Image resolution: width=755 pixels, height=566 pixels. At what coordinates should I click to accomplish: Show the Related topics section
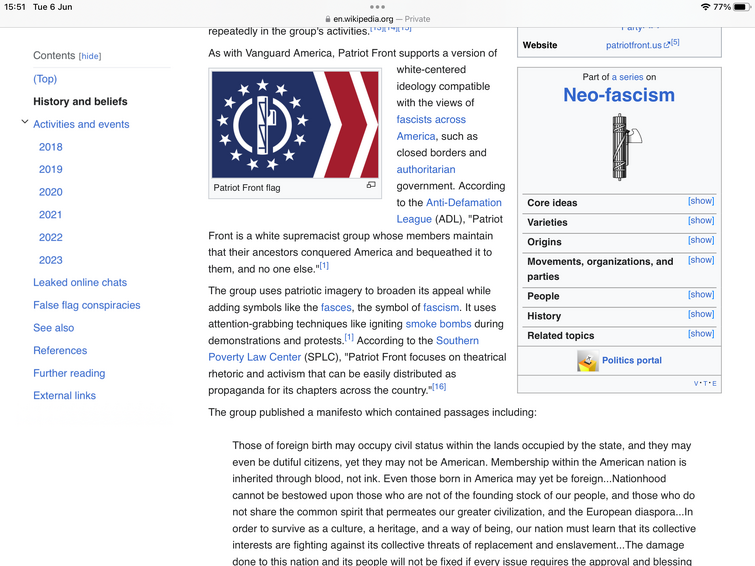click(701, 334)
